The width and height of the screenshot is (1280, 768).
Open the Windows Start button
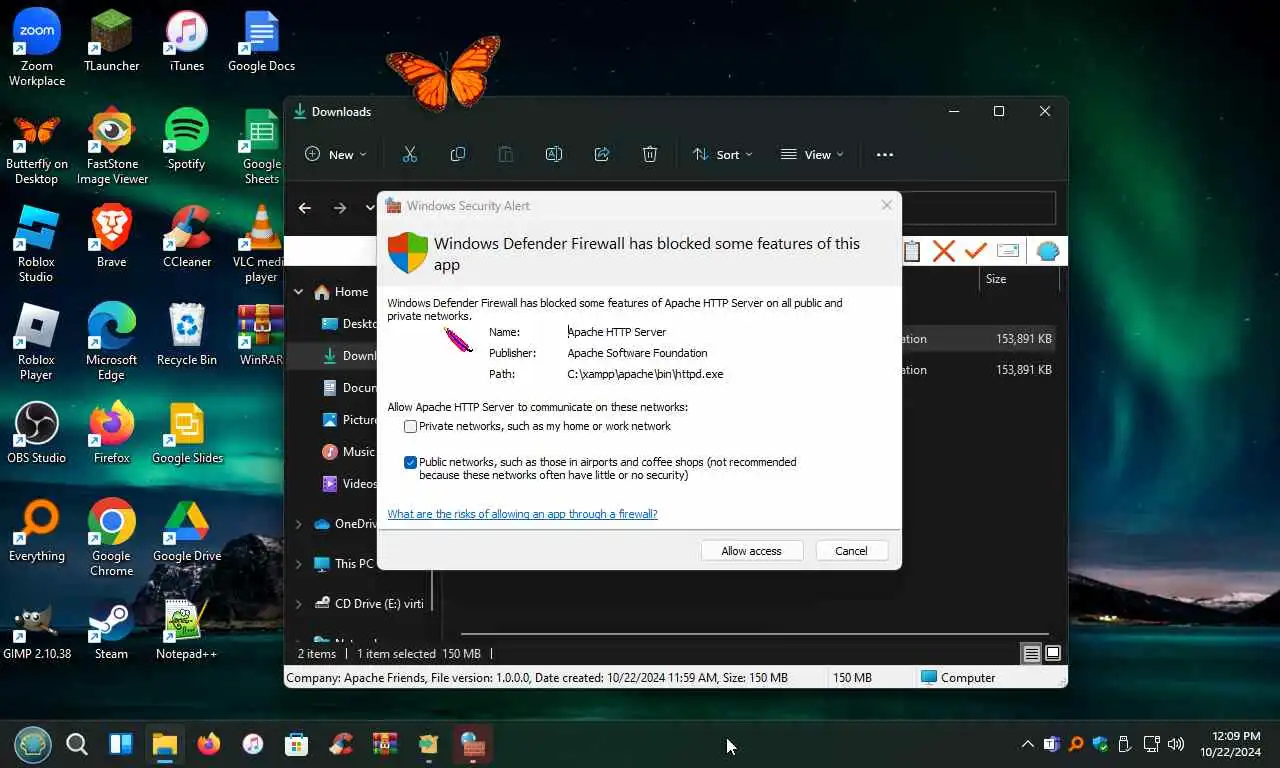click(32, 744)
